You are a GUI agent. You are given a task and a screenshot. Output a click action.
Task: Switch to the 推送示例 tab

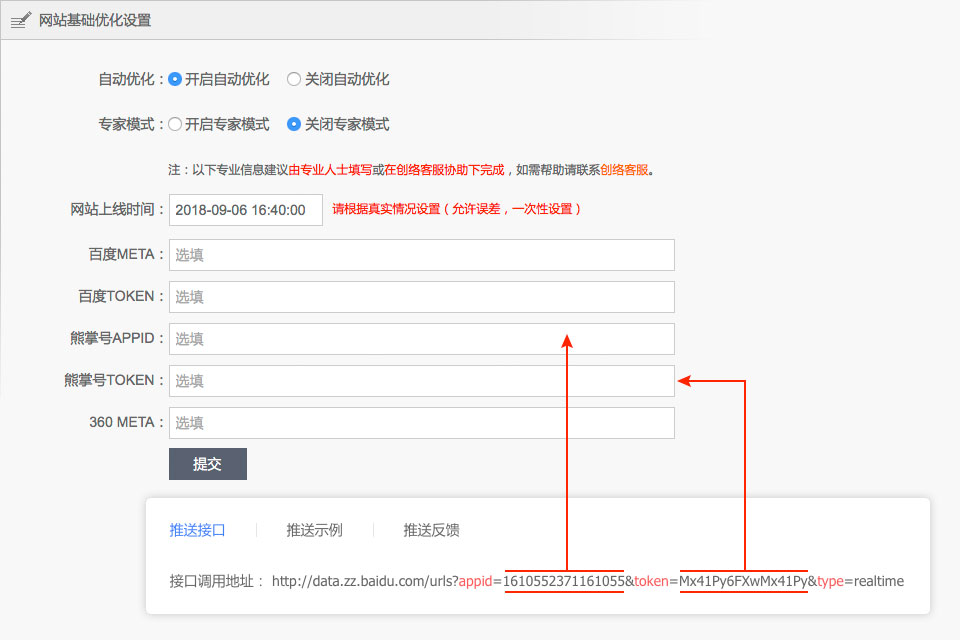click(315, 530)
